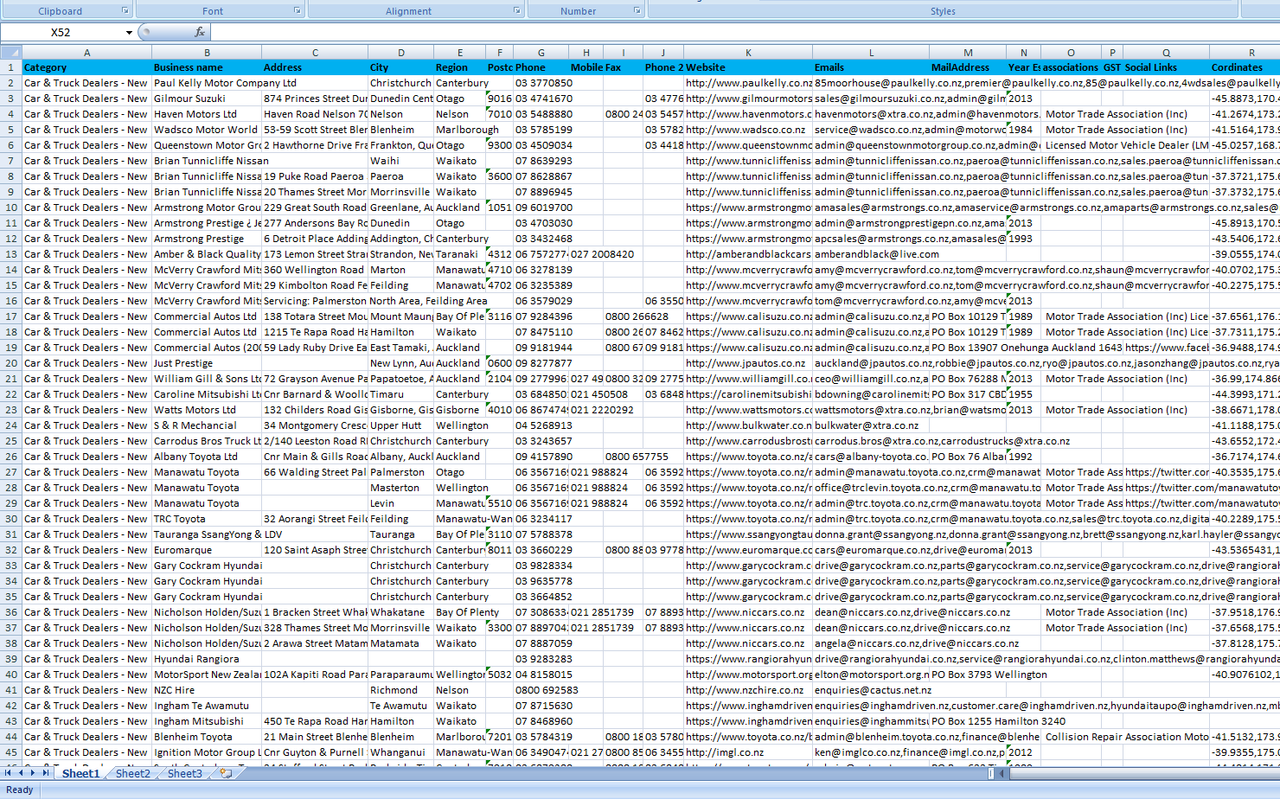Select the 'http://imgl.co.nz' website cell
This screenshot has width=1280, height=799.
(x=747, y=752)
